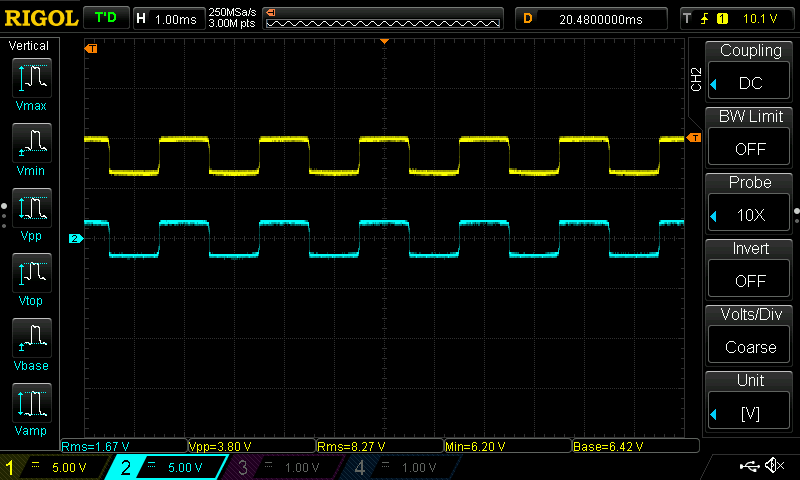Screen dimensions: 800x480
Task: Open the Probe 10X ratio dropdown
Action: (749, 215)
